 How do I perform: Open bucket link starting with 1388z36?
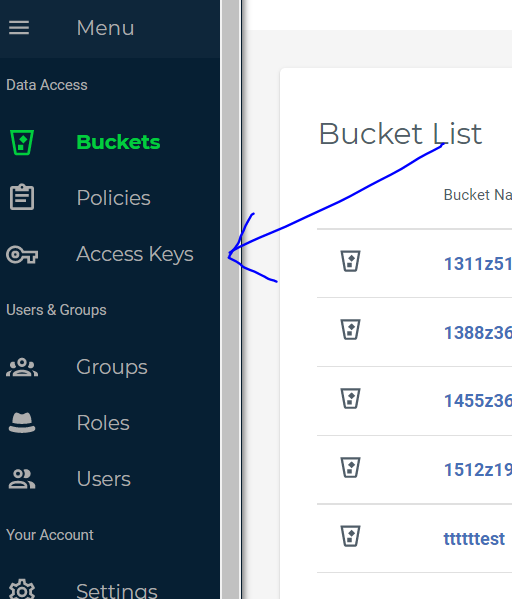pos(478,332)
